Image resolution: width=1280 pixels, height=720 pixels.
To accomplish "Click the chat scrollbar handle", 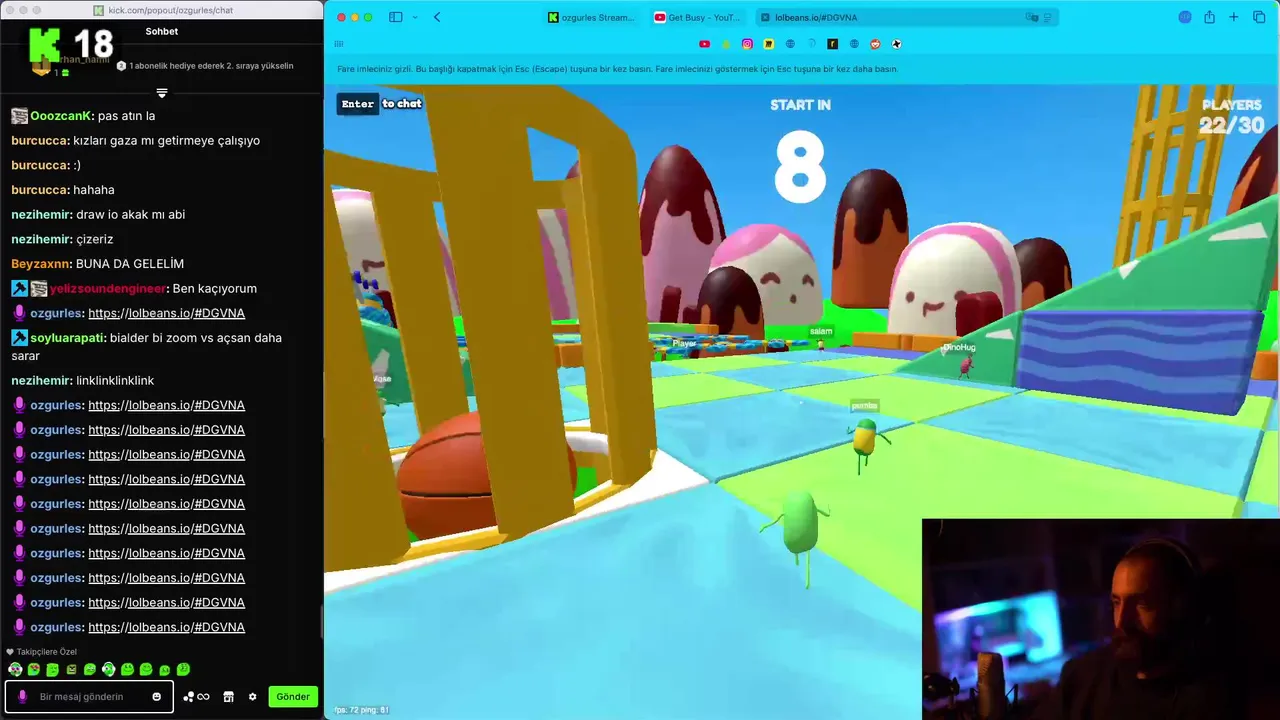I will click(x=321, y=622).
